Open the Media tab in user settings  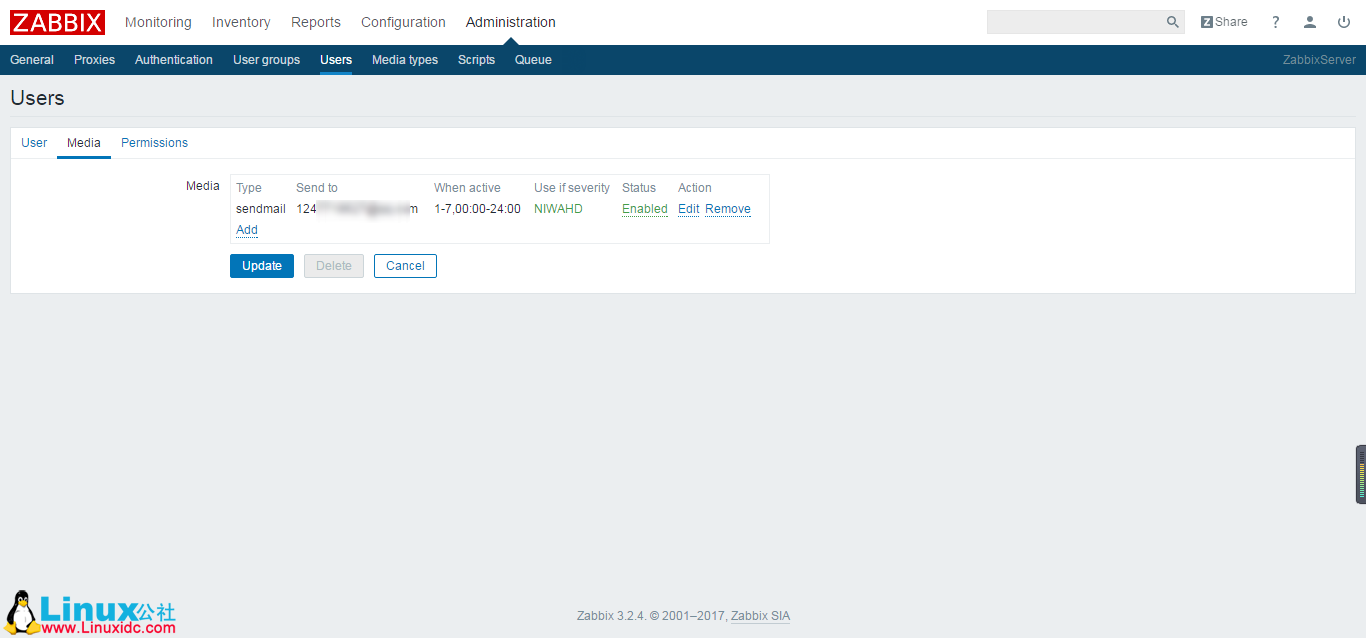point(83,142)
